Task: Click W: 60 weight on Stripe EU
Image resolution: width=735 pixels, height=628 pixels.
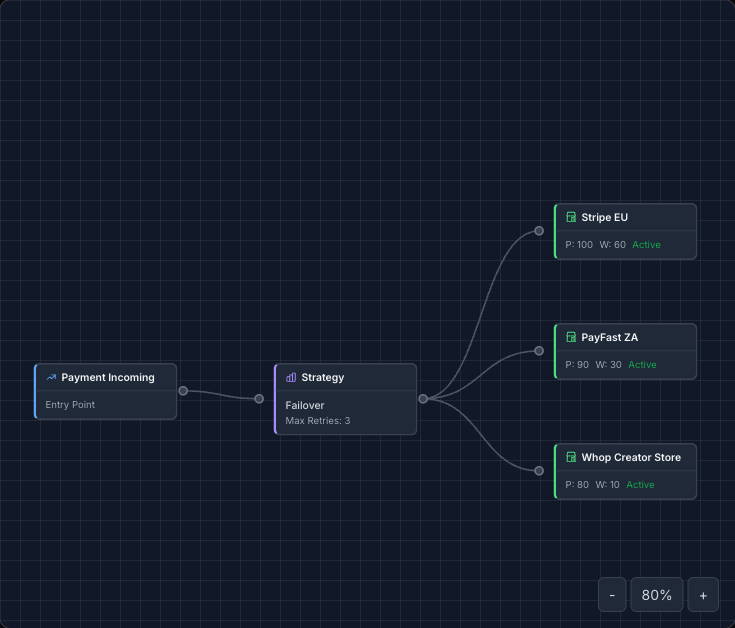Action: 612,245
